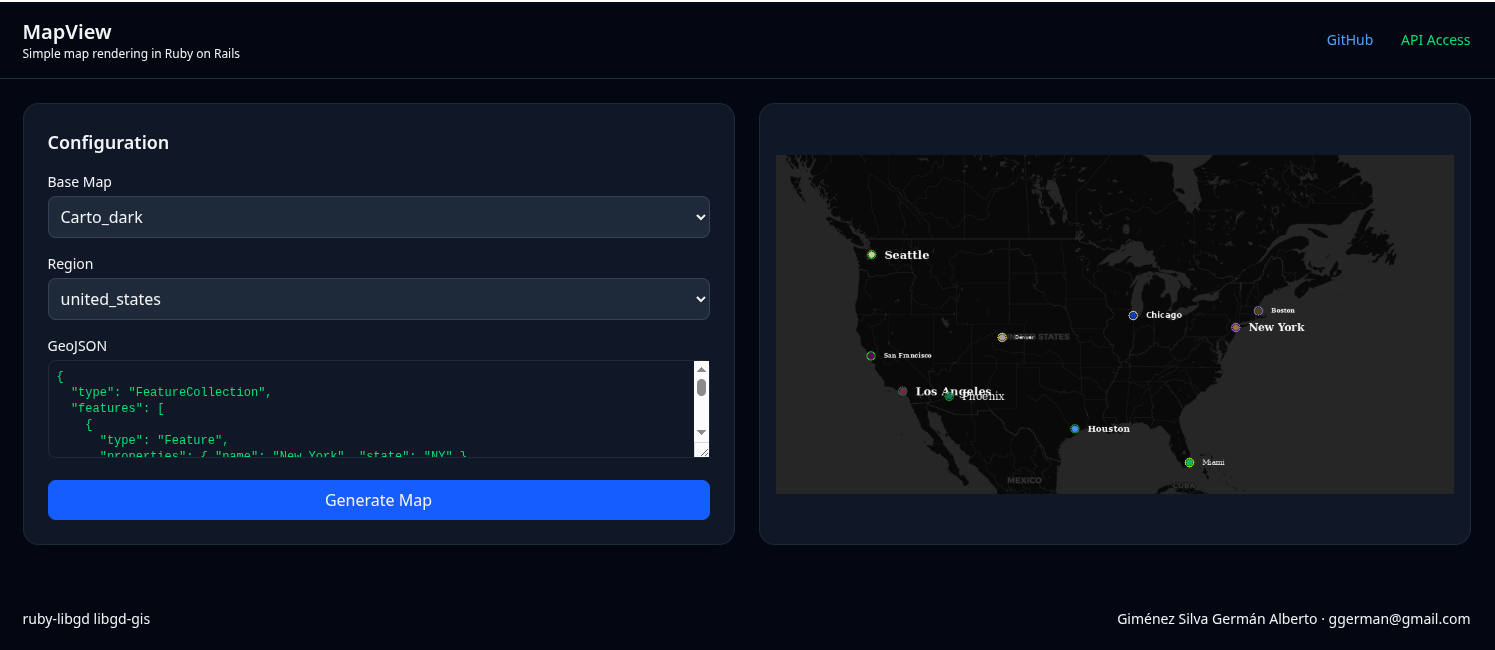The height and width of the screenshot is (650, 1495).
Task: Click the GeoJSON scrollbar up arrow
Action: point(701,369)
